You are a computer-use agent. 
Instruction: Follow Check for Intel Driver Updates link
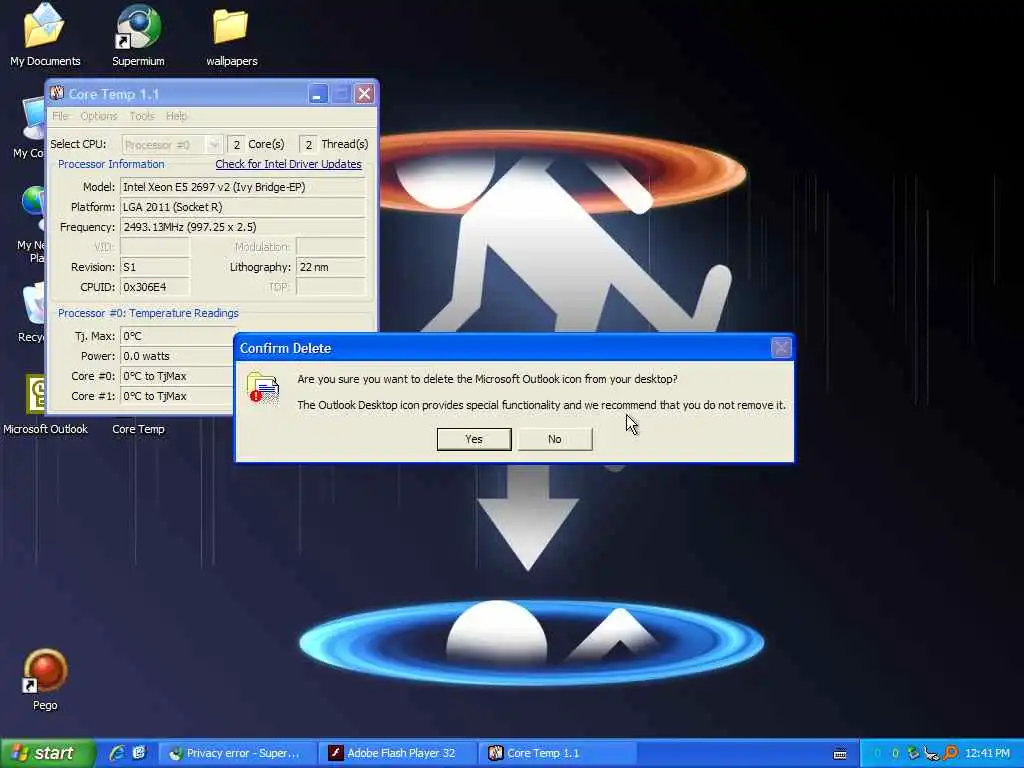288,164
